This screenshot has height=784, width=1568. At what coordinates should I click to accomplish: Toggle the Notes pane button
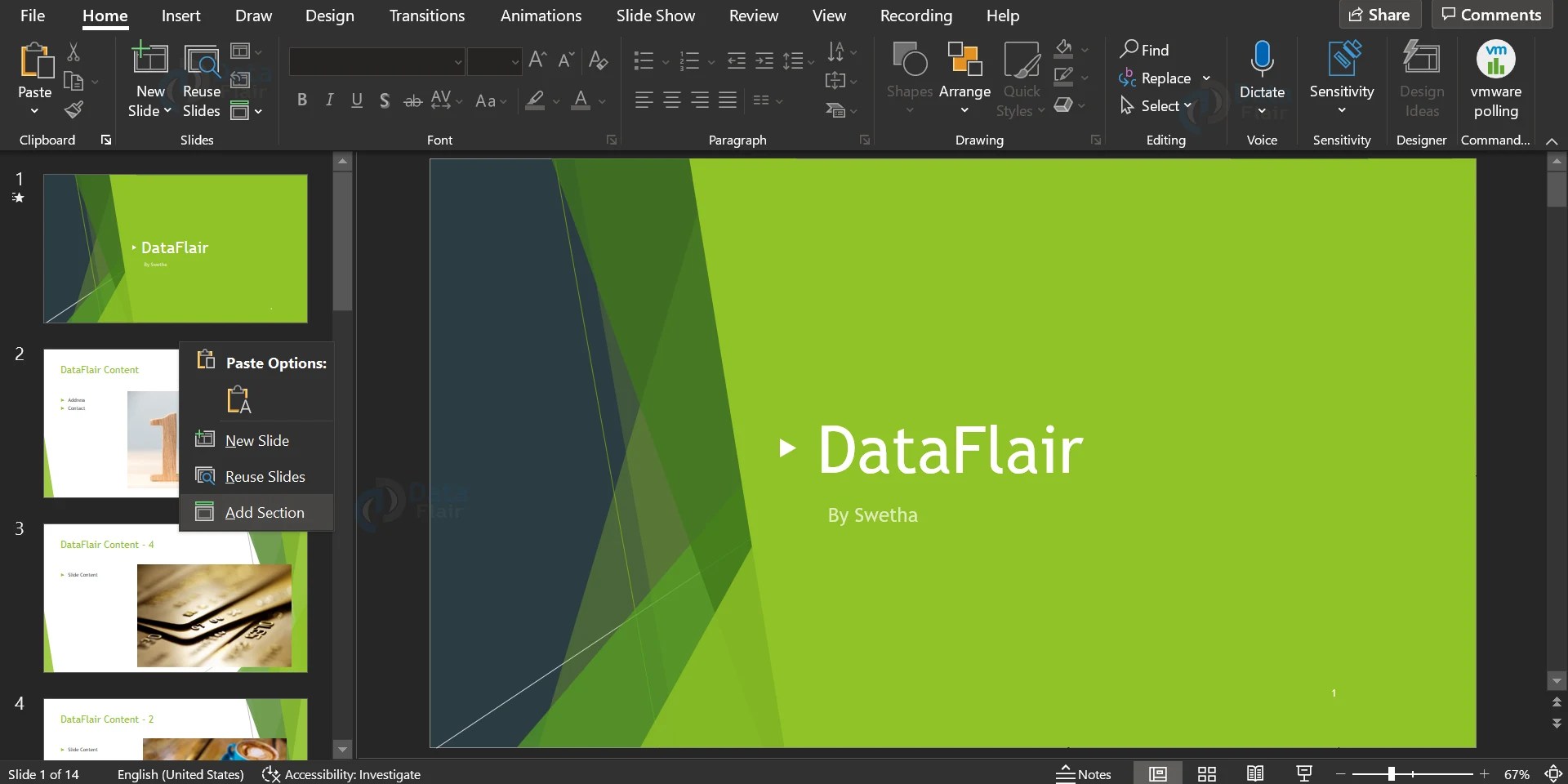(x=1084, y=773)
